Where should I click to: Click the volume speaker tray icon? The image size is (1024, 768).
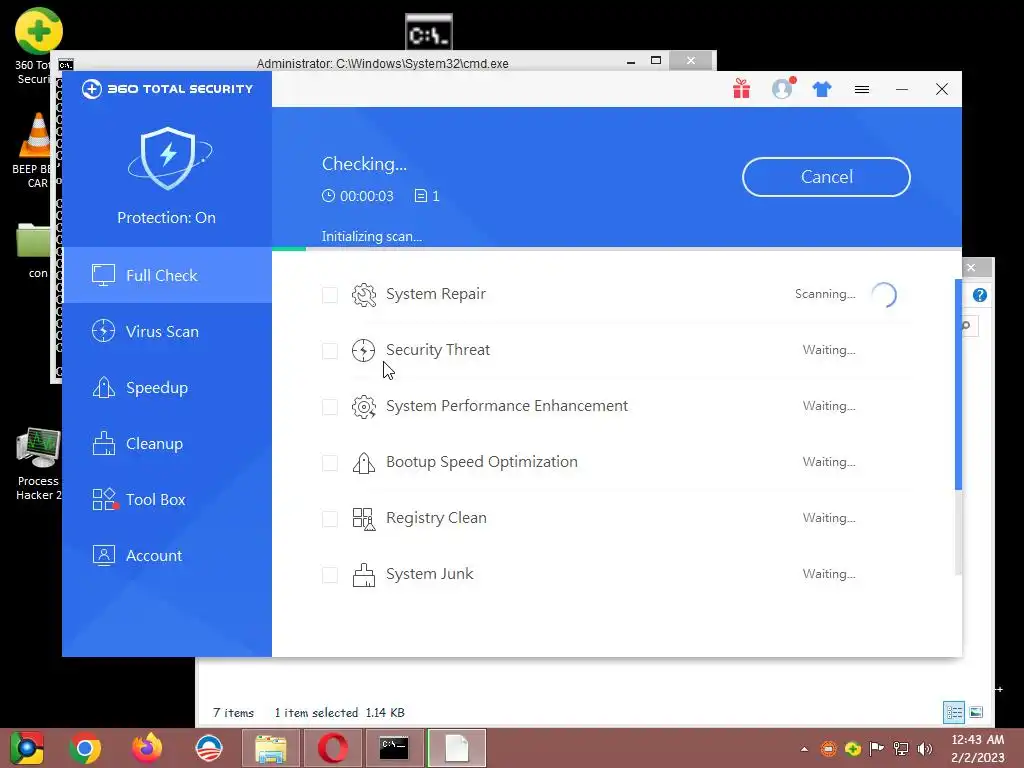click(x=925, y=749)
